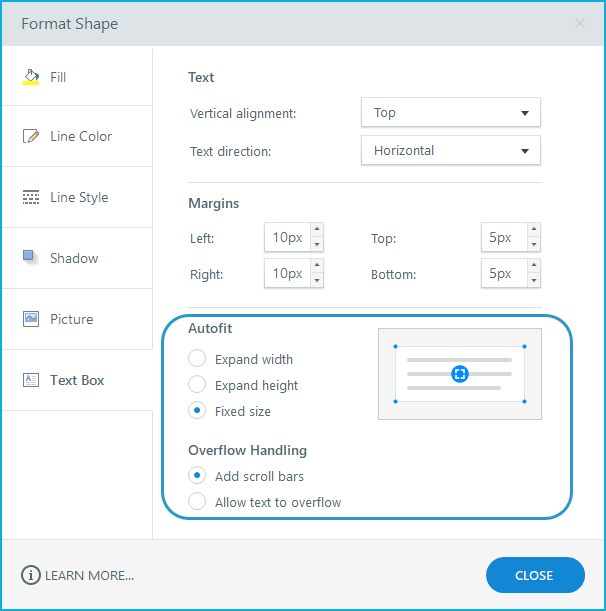Click the Left margin input field

click(288, 237)
